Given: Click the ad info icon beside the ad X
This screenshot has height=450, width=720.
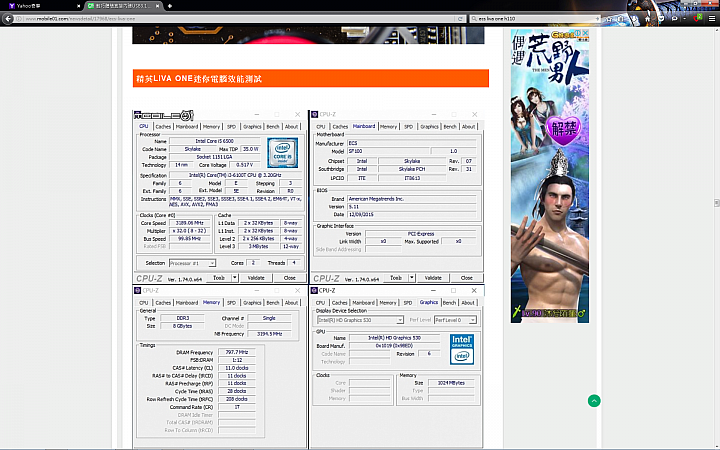Looking at the screenshot, I should tap(579, 33).
